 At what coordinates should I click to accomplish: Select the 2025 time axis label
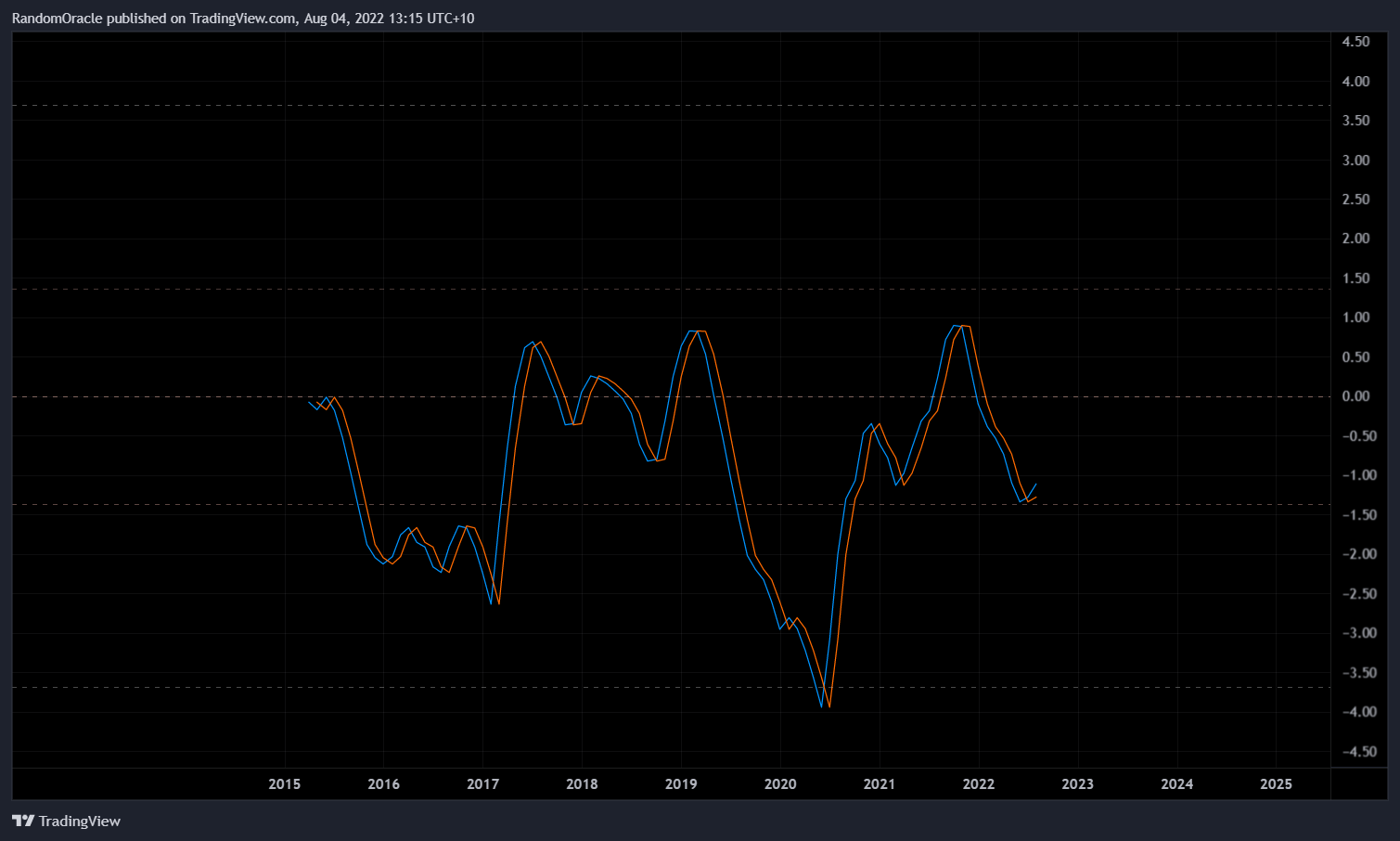1276,784
